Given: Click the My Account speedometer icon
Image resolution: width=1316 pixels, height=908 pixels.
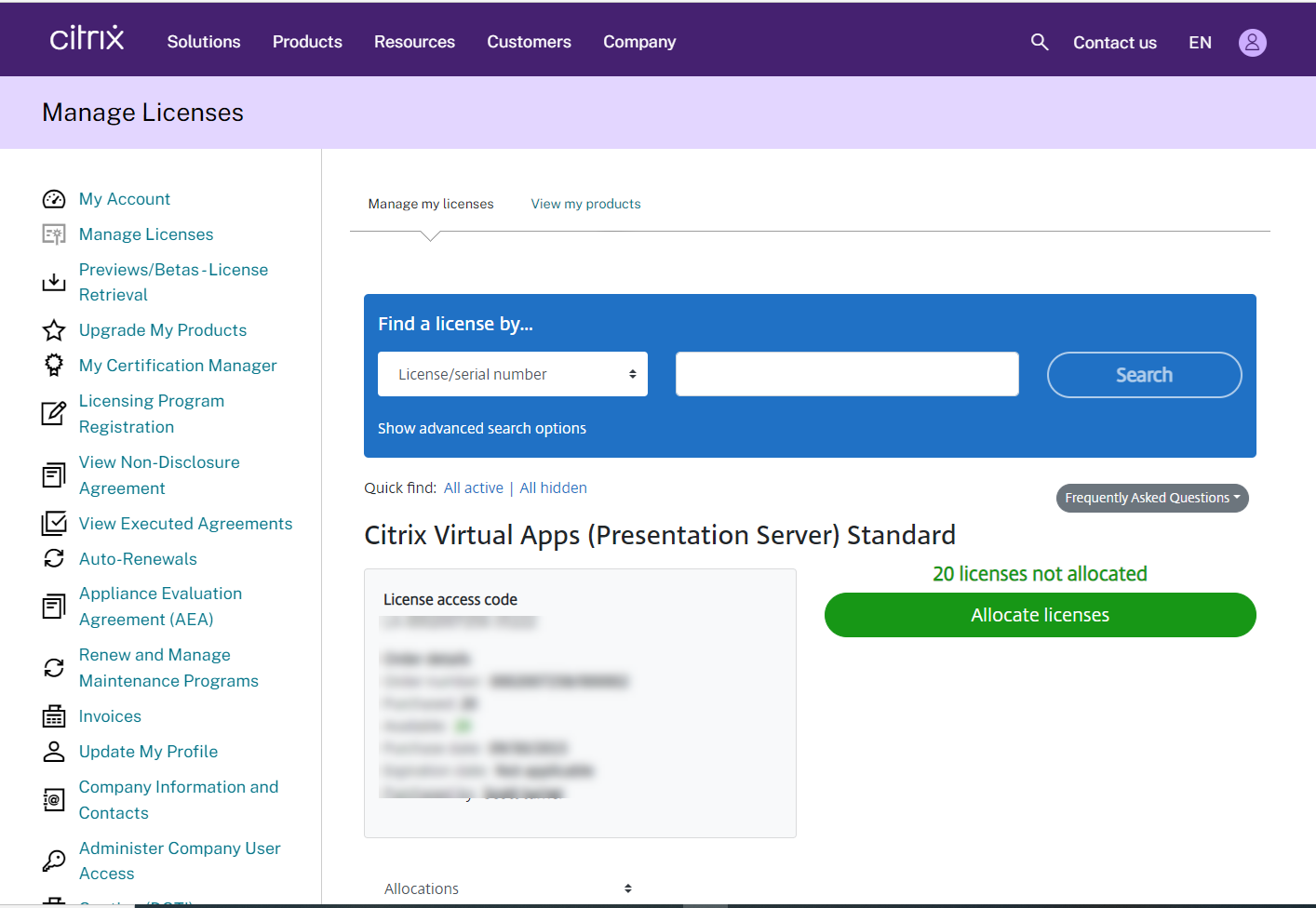Looking at the screenshot, I should [x=54, y=199].
